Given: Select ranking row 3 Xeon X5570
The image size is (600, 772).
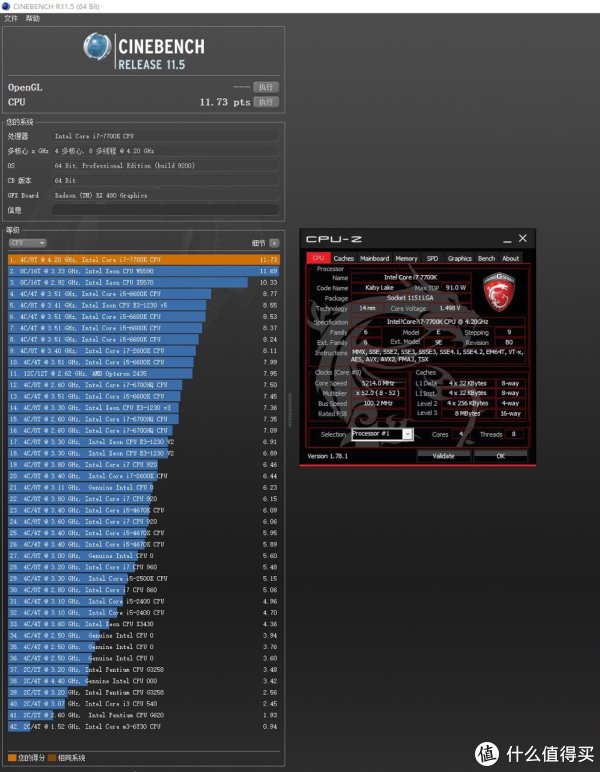Looking at the screenshot, I should click(144, 282).
